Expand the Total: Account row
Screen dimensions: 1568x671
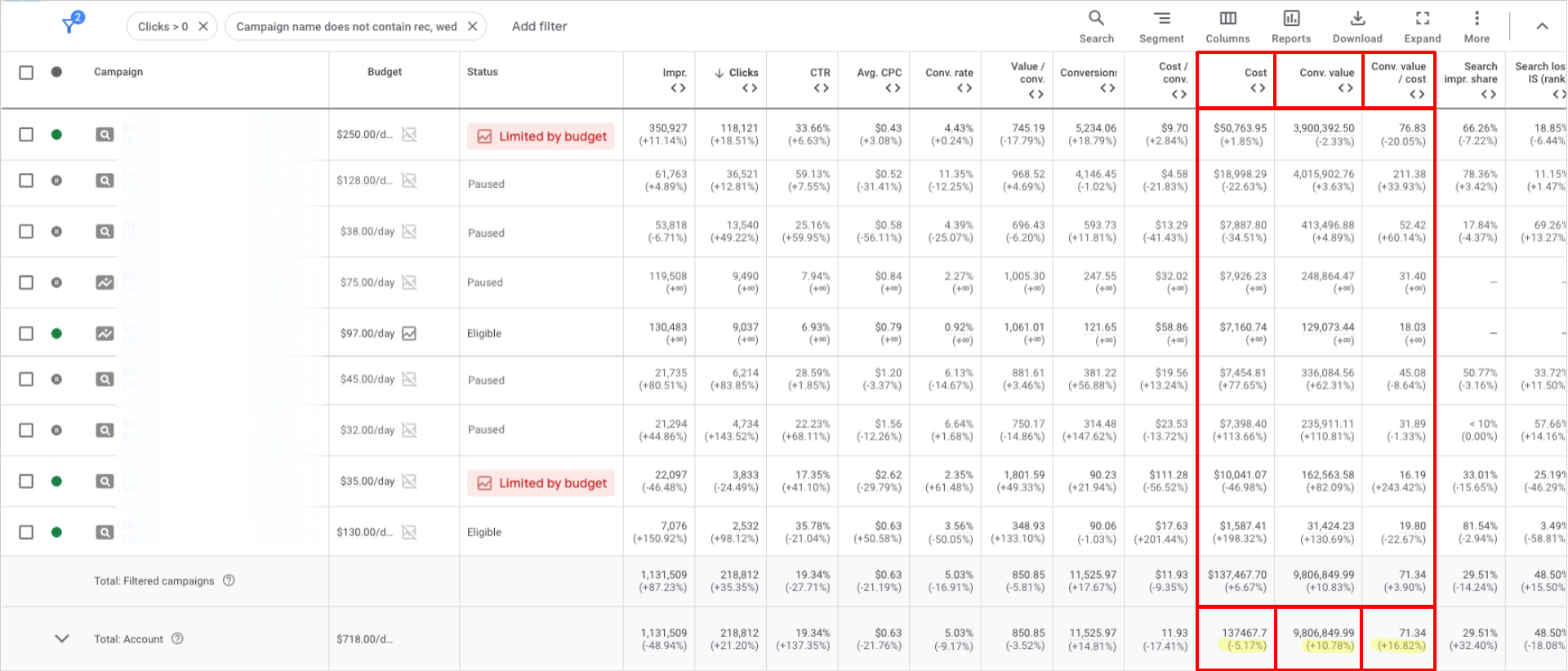pos(62,638)
